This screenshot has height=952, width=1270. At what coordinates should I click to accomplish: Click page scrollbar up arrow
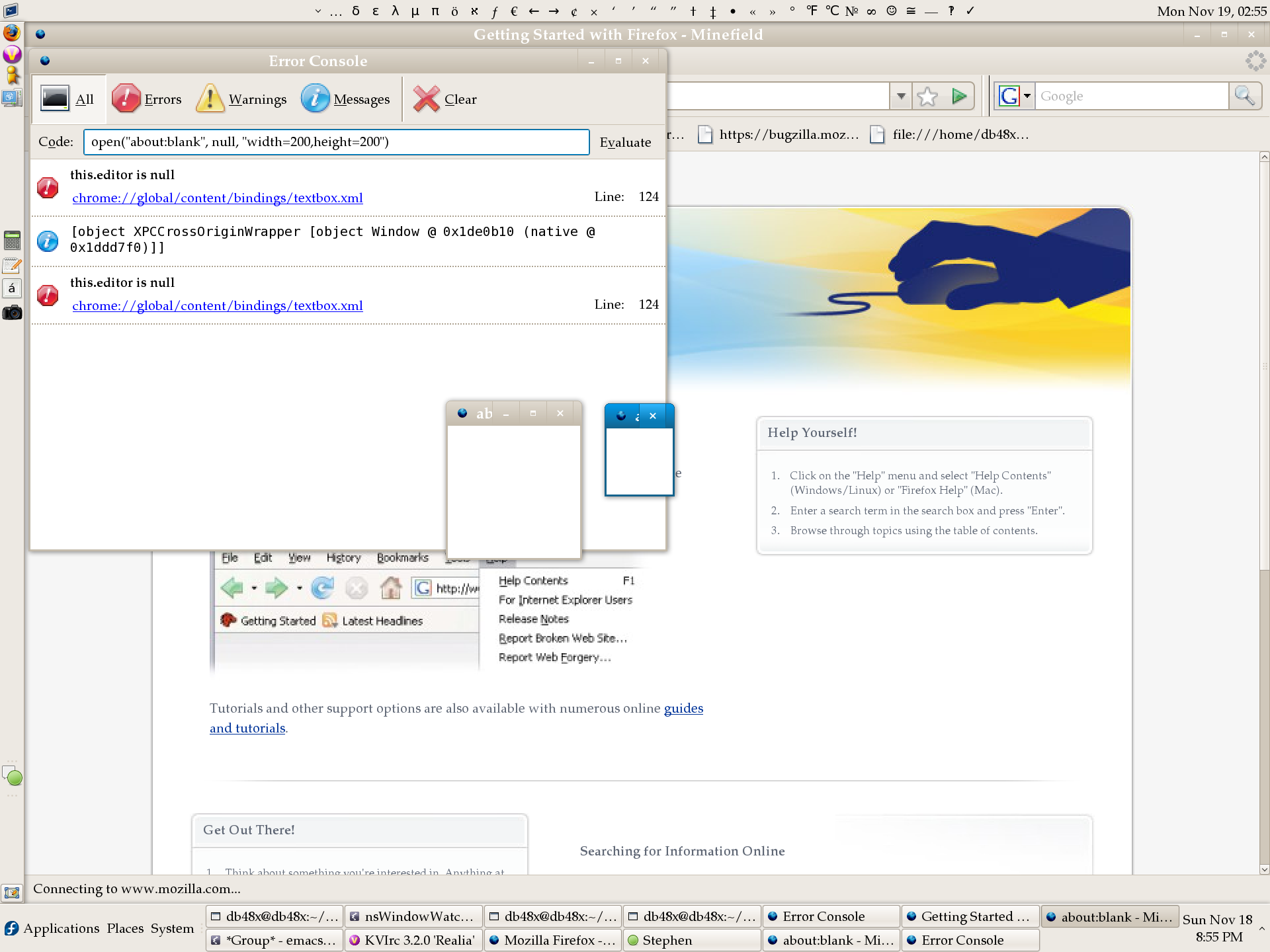[1264, 157]
